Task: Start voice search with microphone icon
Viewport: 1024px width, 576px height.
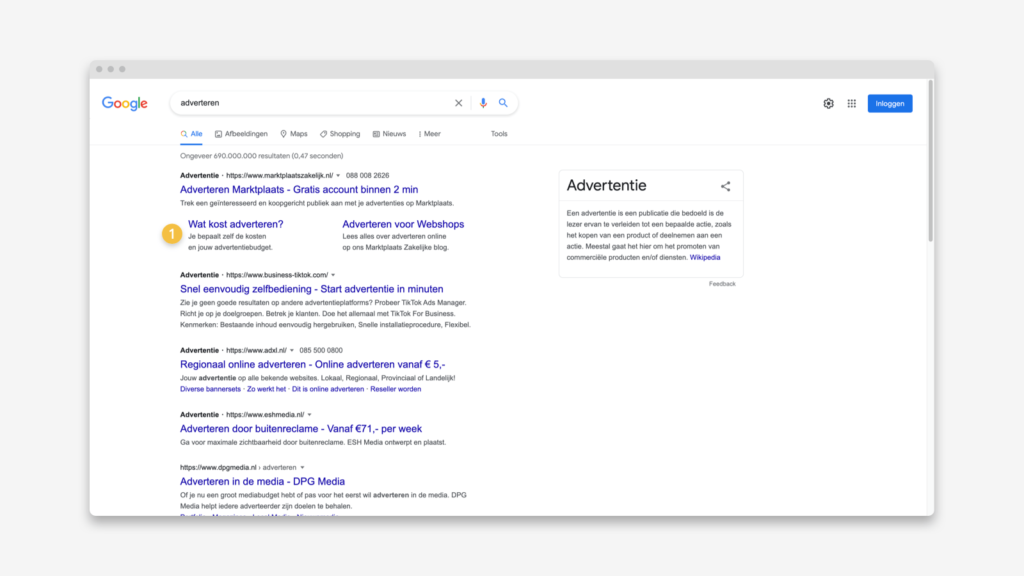Action: (483, 103)
